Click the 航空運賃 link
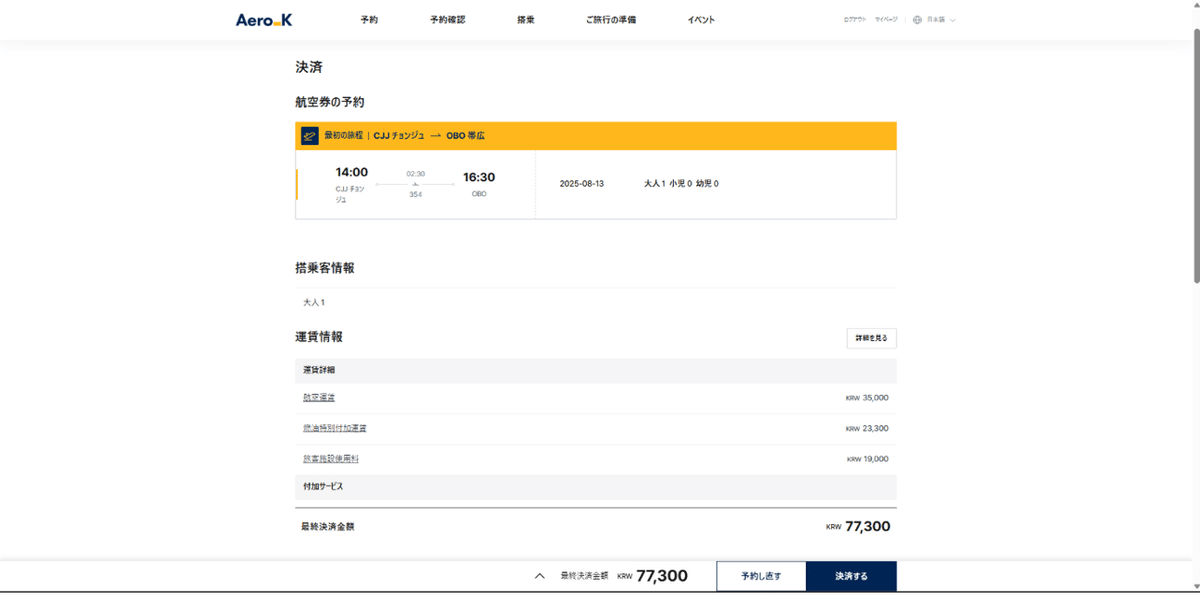The image size is (1200, 600). [x=319, y=397]
